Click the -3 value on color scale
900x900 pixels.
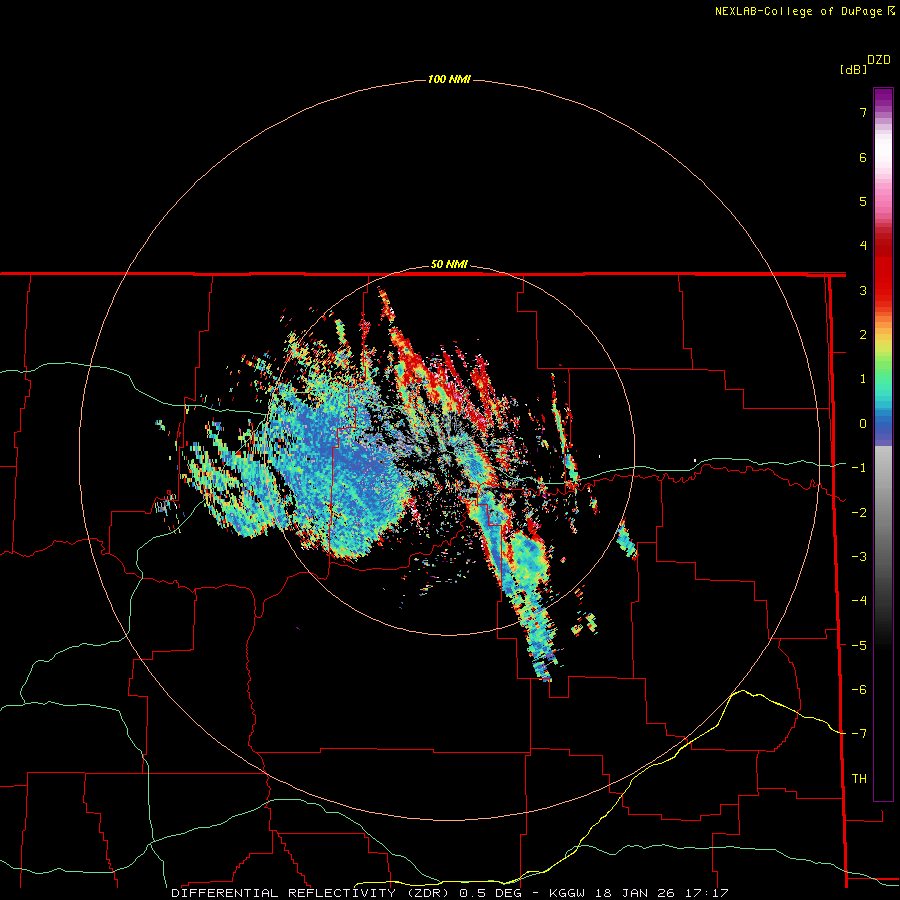pyautogui.click(x=859, y=557)
